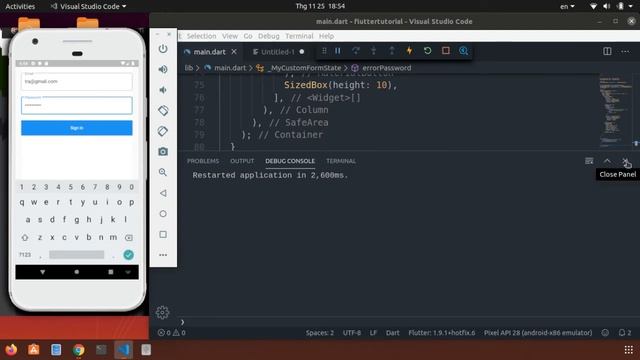The height and width of the screenshot is (360, 640).
Task: Open the Help menu
Action: coord(327,36)
